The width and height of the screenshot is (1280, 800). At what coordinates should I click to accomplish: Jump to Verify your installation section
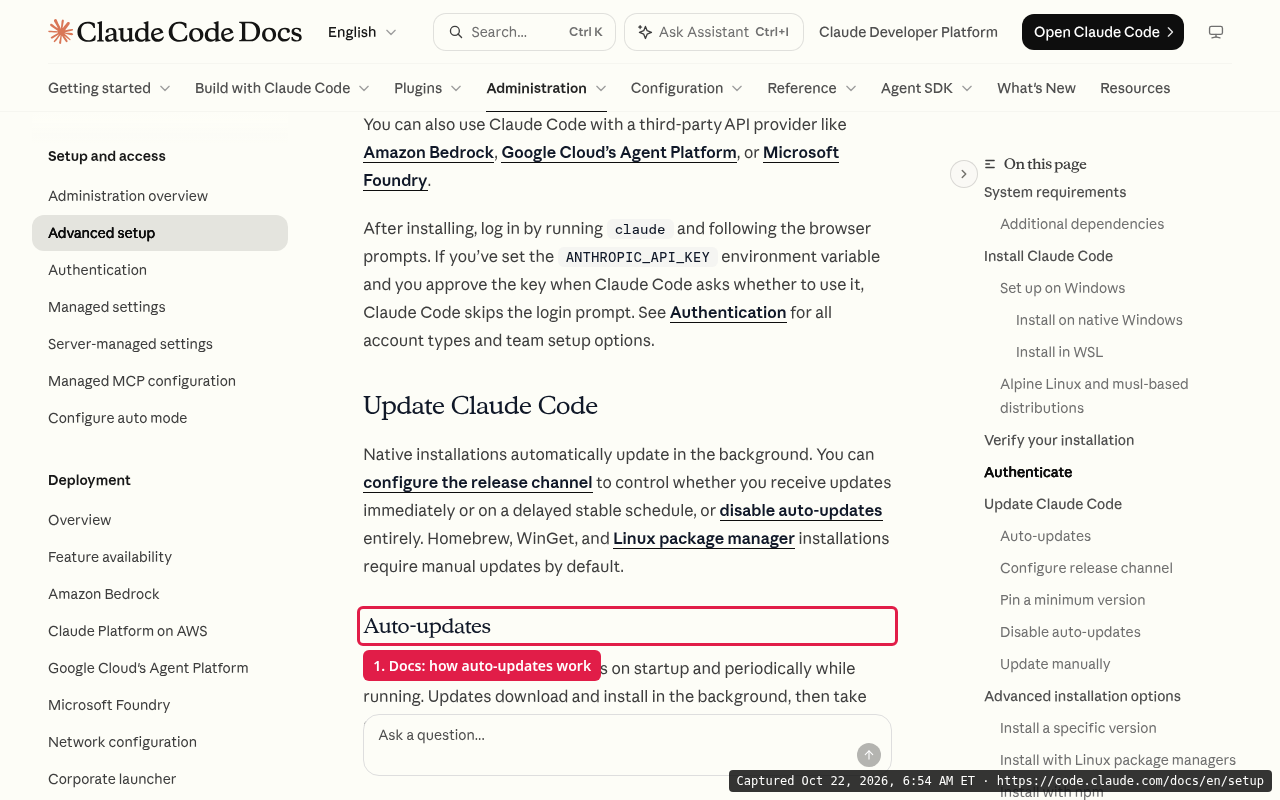click(1059, 440)
